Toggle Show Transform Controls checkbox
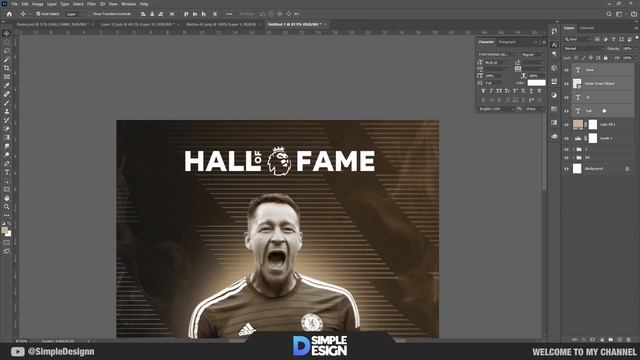Screen dimensions: 640x360 click(x=91, y=14)
